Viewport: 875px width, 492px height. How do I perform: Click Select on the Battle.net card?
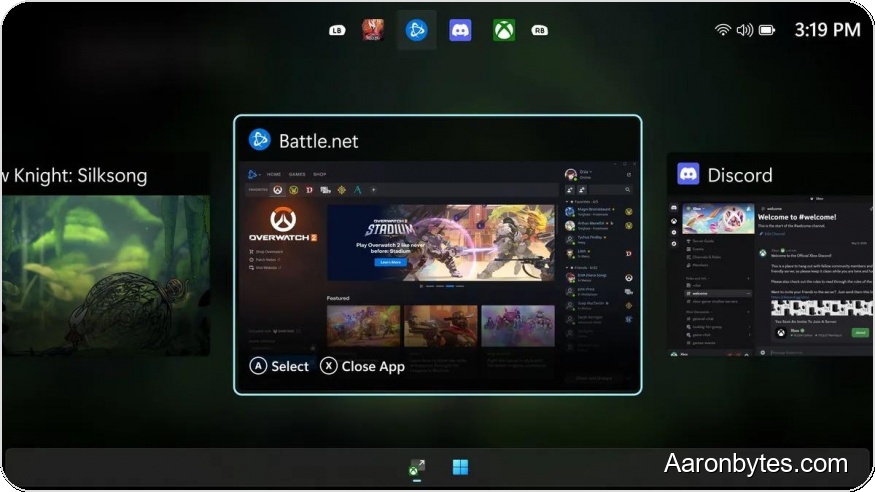pos(279,366)
